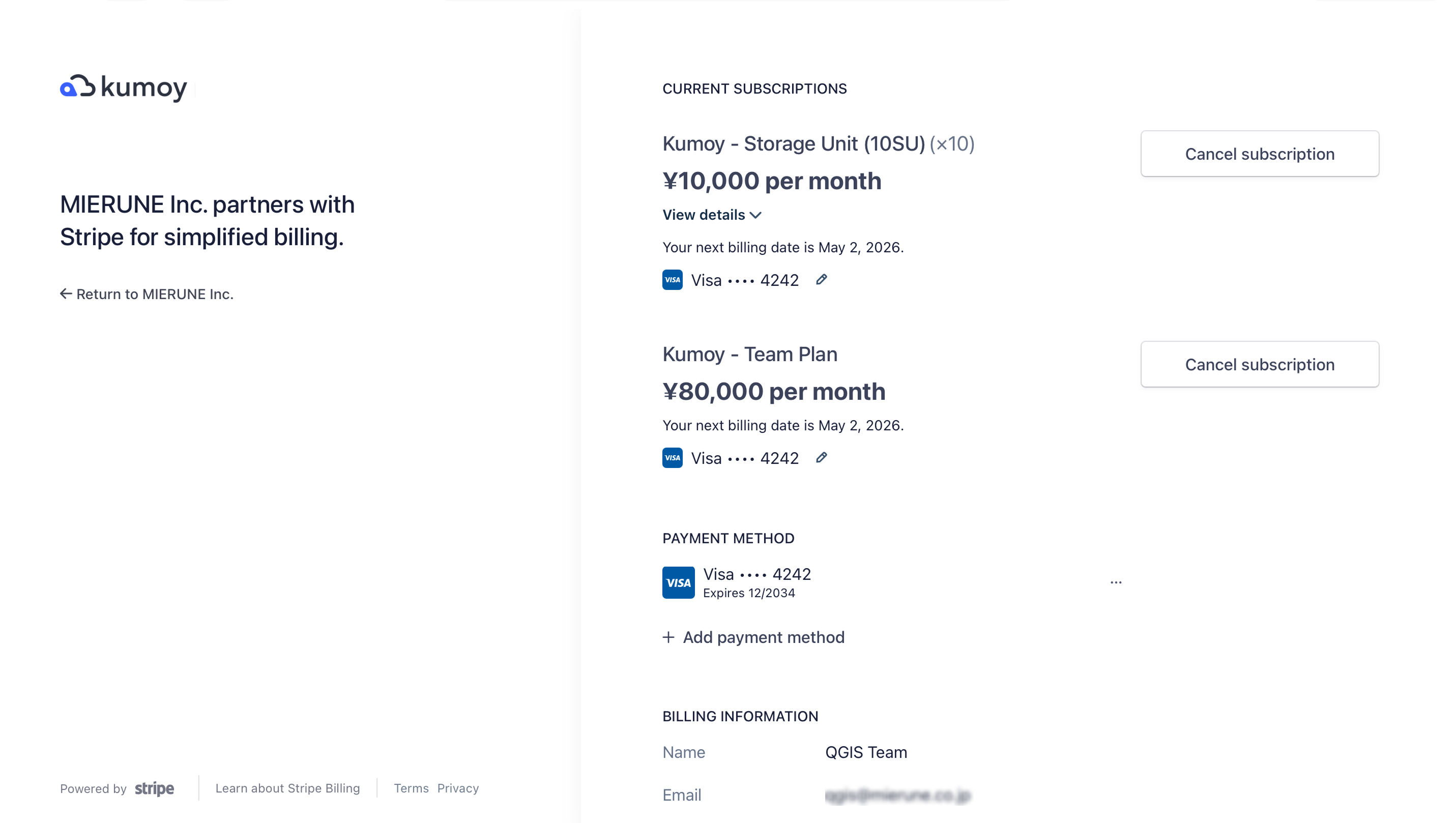Edit card for Storage Unit subscription

tap(821, 280)
